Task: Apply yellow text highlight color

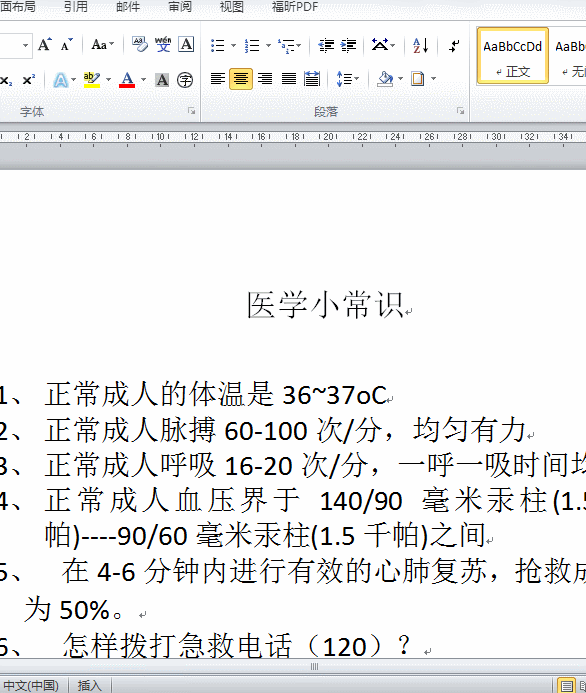Action: tap(92, 80)
